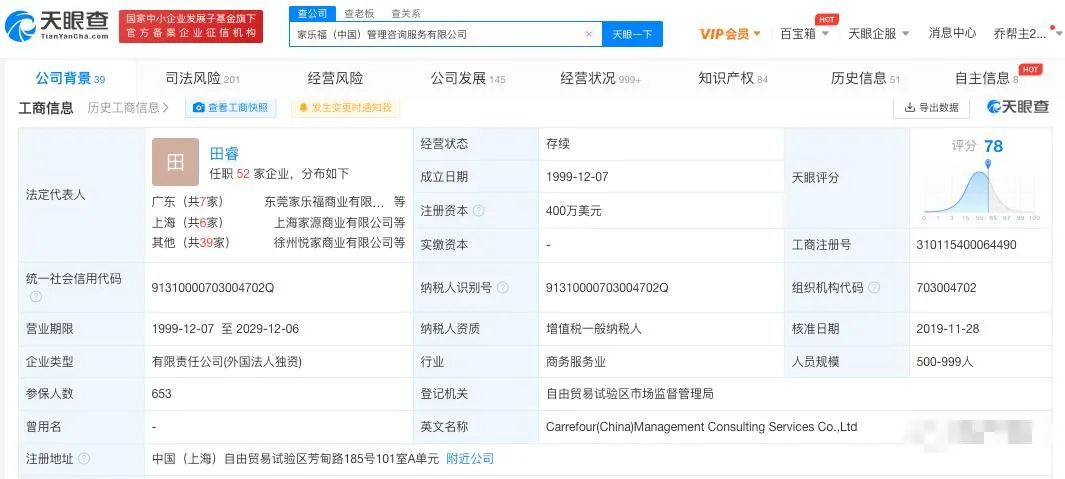1065x479 pixels.
Task: Open the 自主信息 tab
Action: [986, 78]
